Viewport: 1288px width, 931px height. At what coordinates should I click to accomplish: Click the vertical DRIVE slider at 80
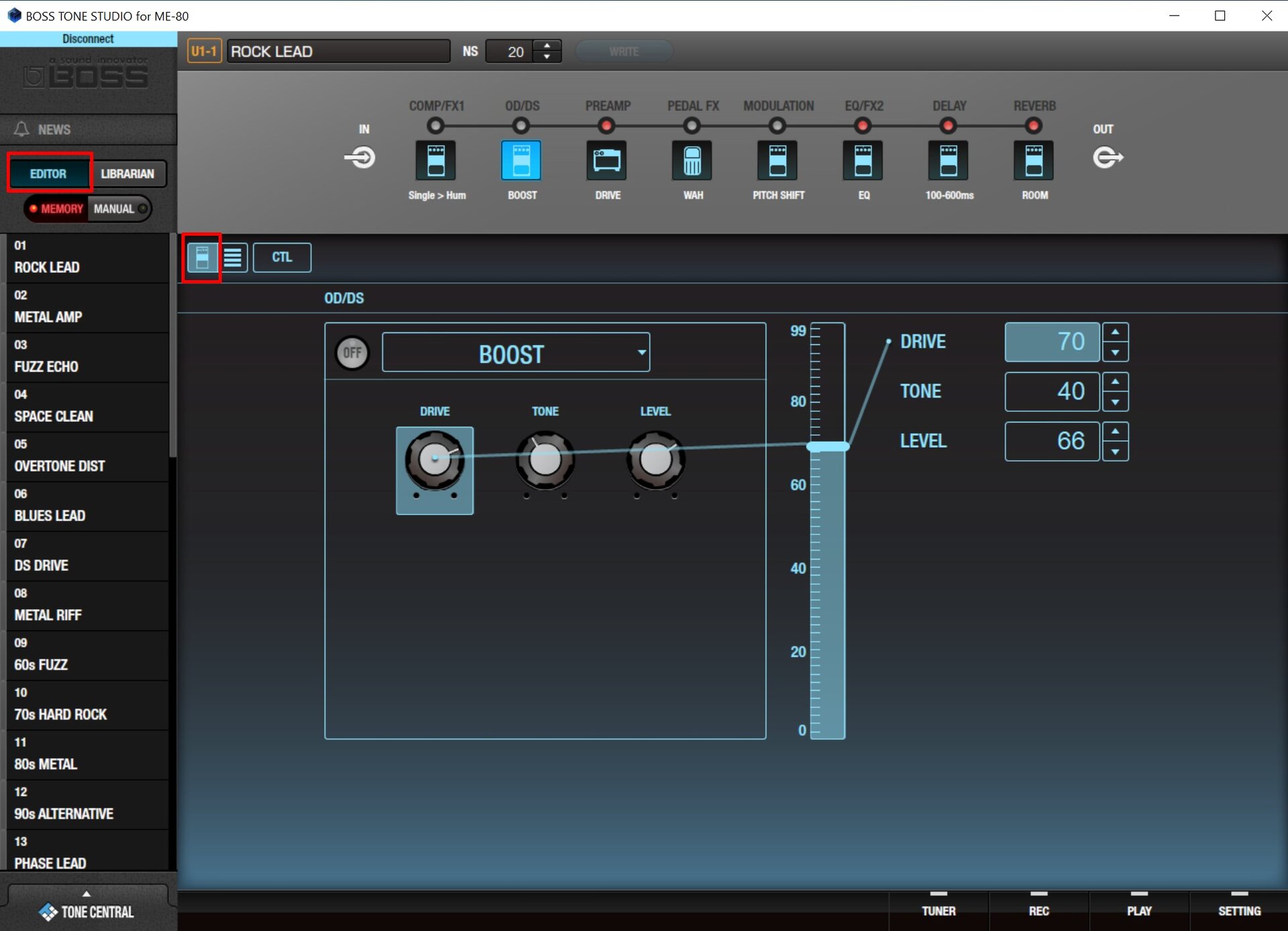[828, 401]
